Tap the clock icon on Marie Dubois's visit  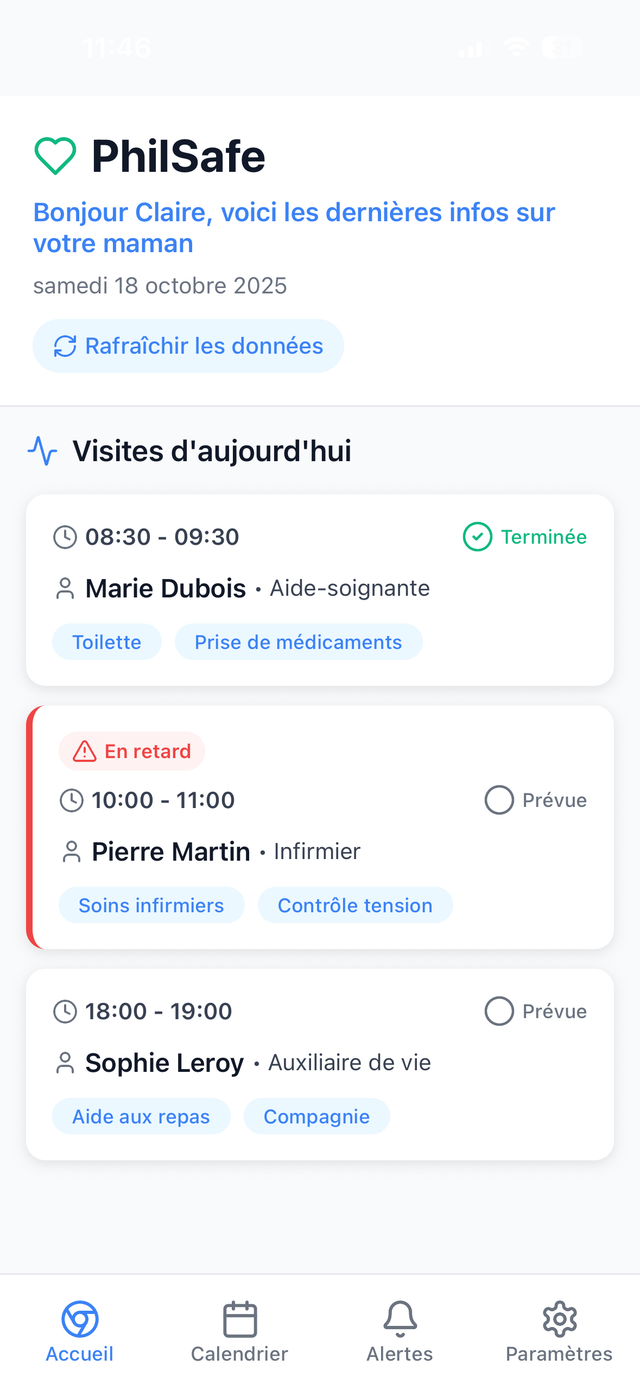[x=64, y=537]
